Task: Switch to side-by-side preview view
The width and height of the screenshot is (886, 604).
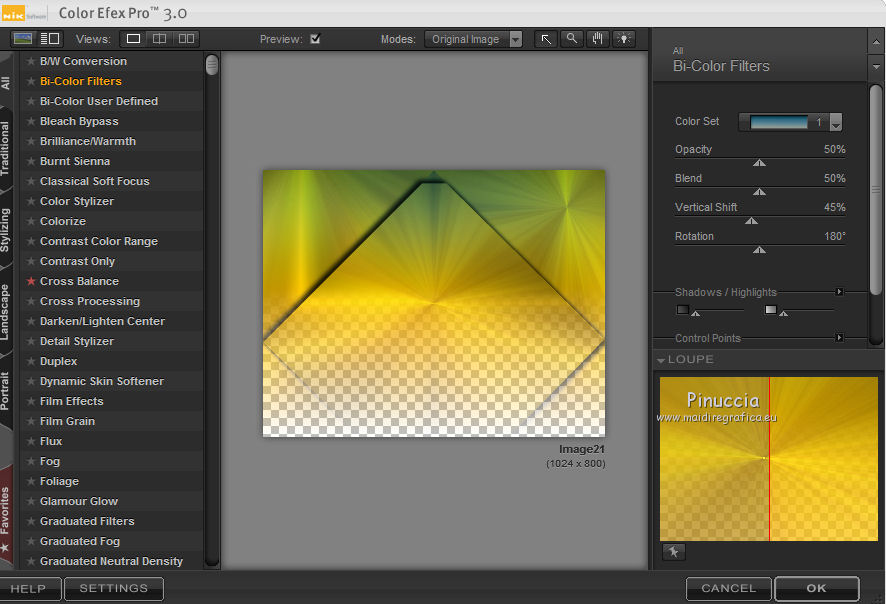Action: (x=185, y=39)
